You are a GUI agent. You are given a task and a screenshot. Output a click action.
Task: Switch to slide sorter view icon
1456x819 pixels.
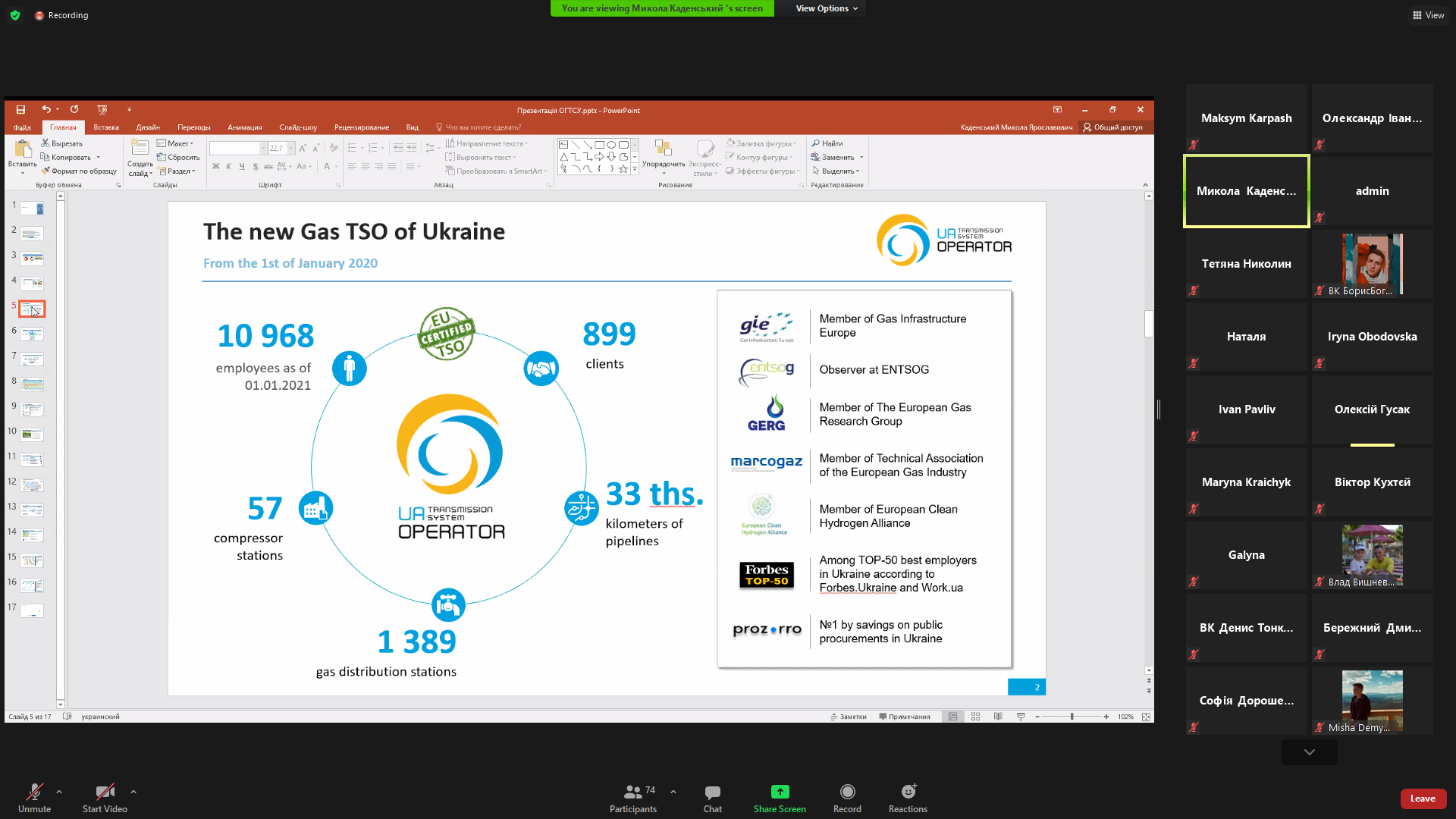pos(976,717)
